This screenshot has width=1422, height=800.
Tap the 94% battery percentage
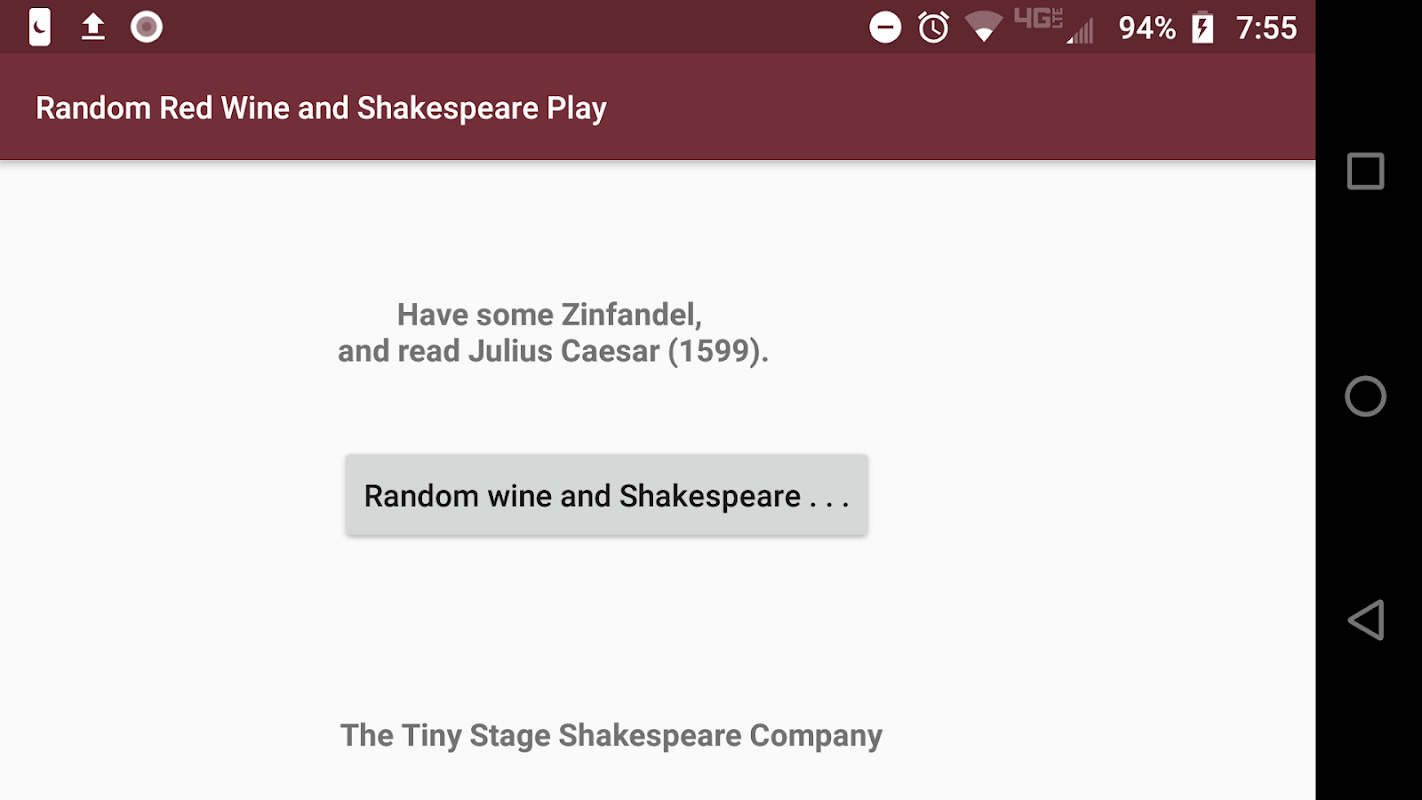coord(1147,28)
